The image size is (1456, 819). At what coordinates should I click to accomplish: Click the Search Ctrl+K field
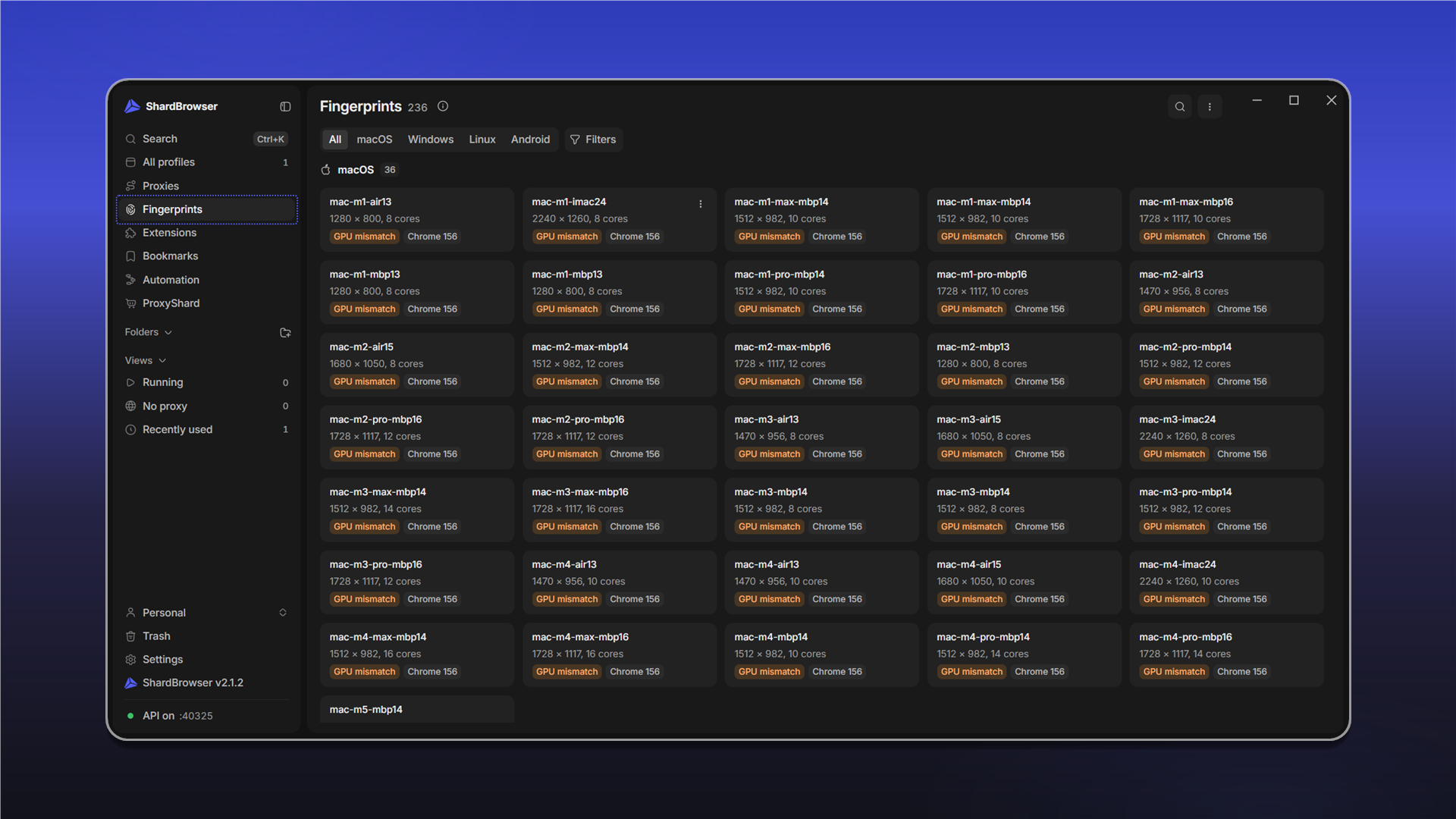coord(206,139)
